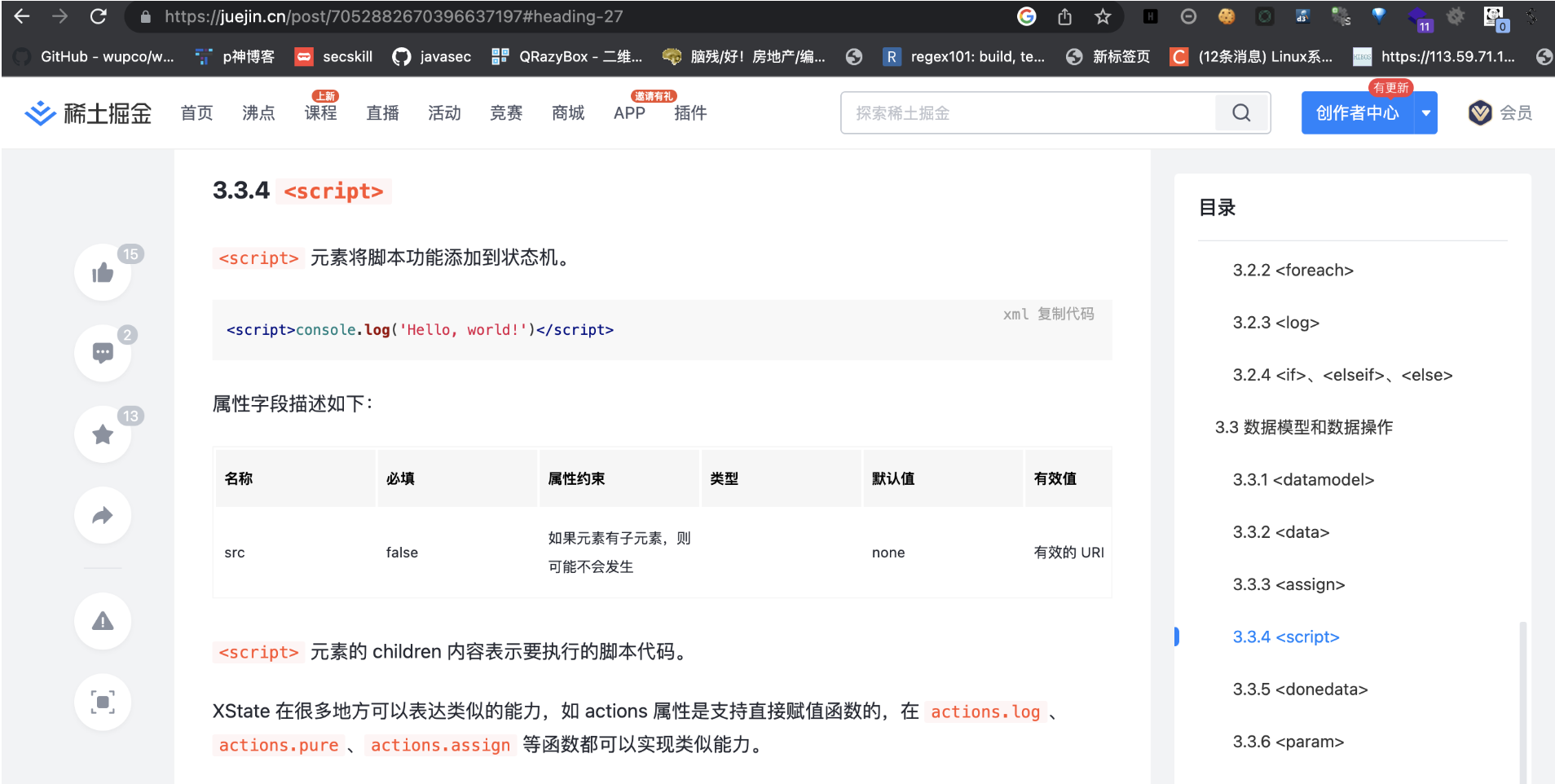This screenshot has height=784, width=1555.
Task: Click 创作者中心 button
Action: [x=1358, y=112]
